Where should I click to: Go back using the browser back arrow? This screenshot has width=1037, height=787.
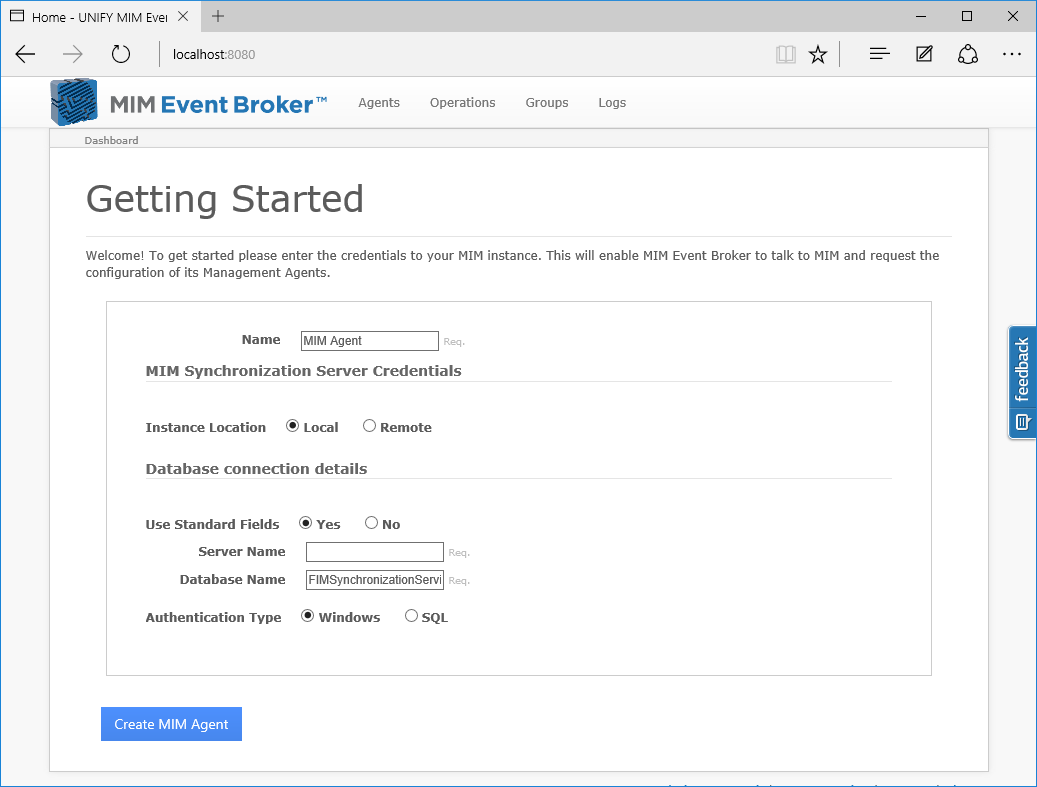[25, 54]
